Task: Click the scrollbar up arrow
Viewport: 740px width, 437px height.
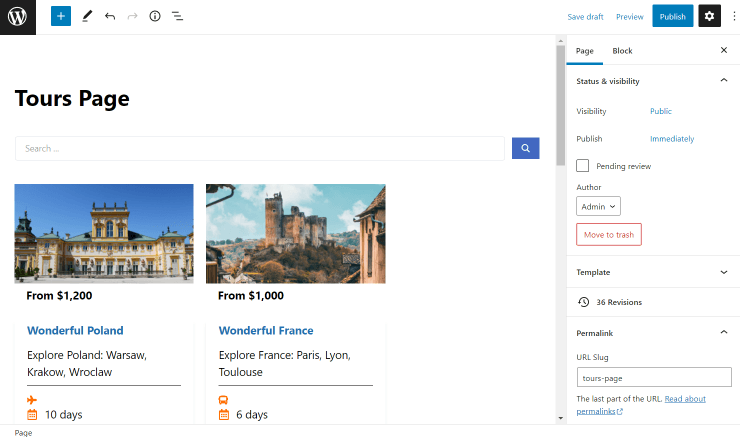Action: 561,41
